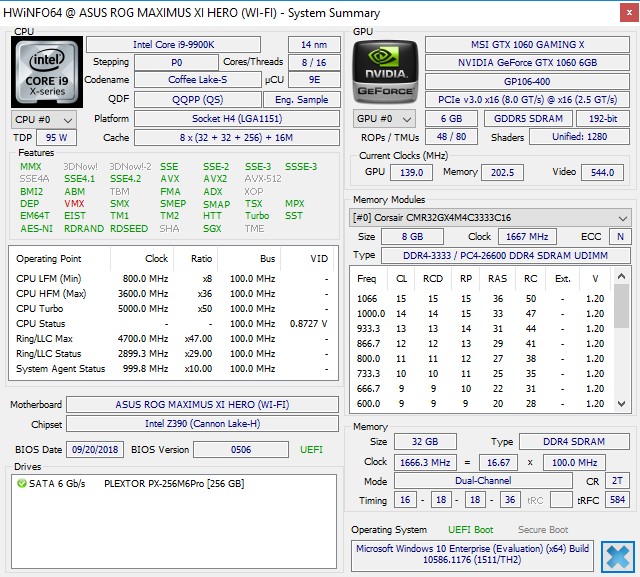Click the blue X close icon at bottom right

point(617,557)
